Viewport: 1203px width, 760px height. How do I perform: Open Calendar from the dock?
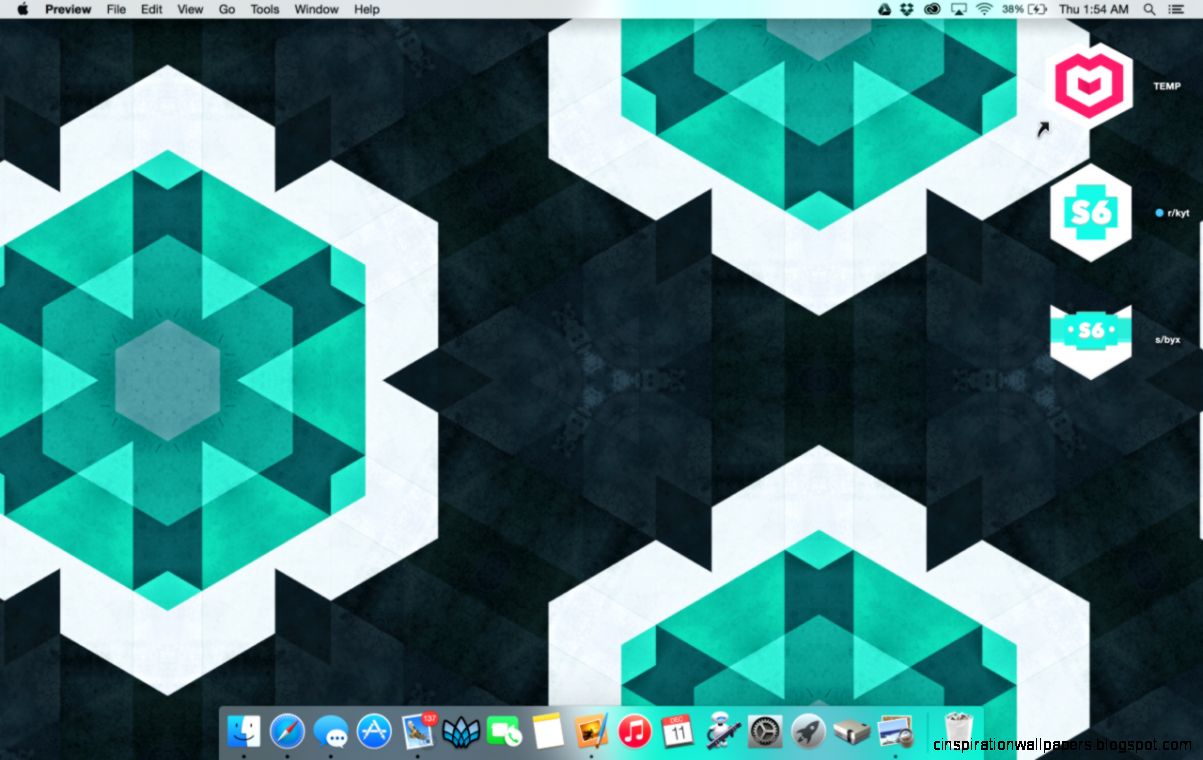[677, 731]
